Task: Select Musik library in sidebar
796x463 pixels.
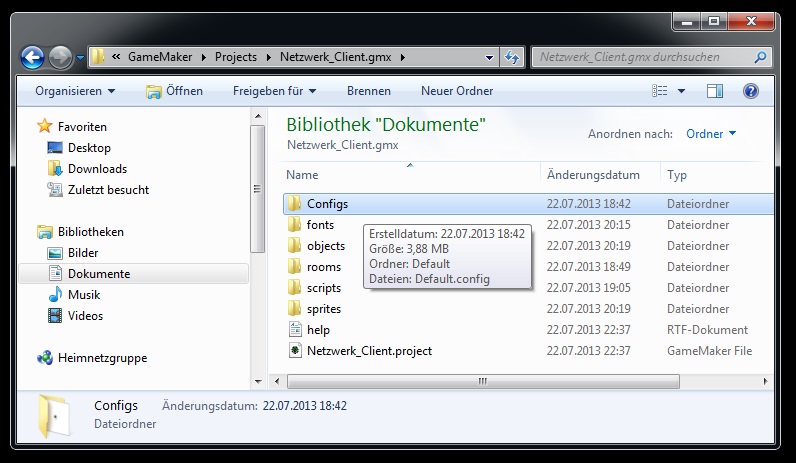Action: [x=84, y=295]
